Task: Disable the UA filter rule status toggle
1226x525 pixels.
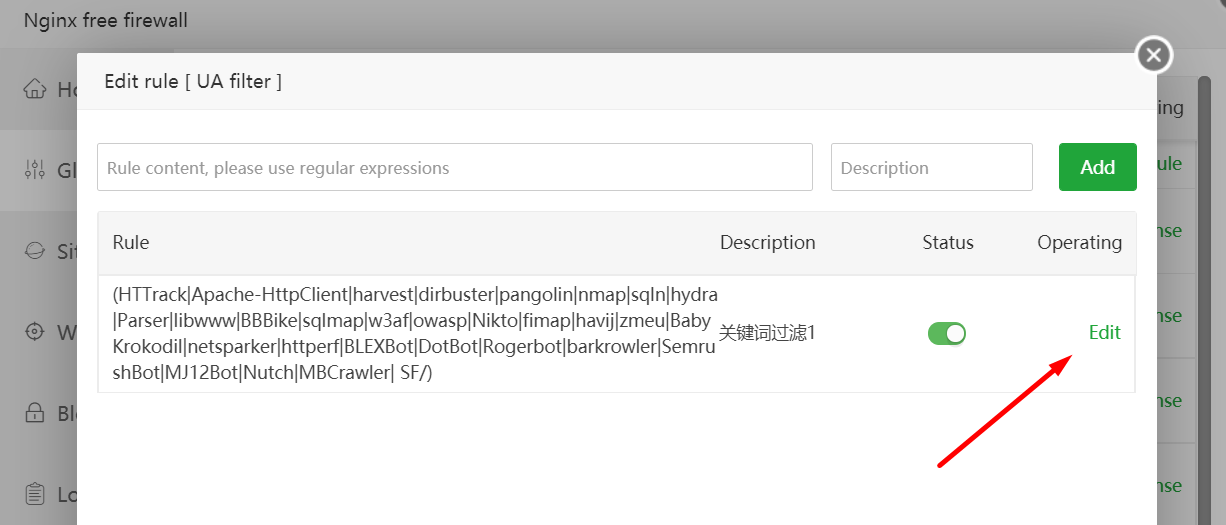Action: coord(946,333)
